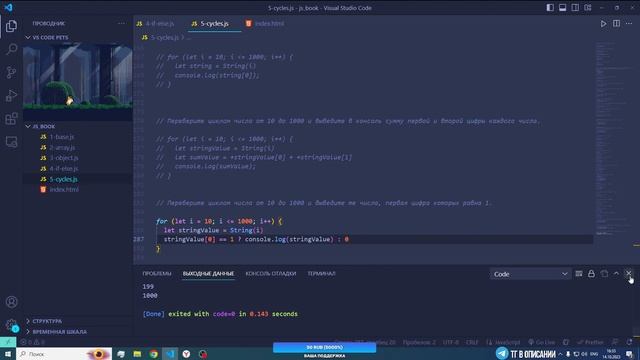This screenshot has width=640, height=360.
Task: Open editor More Actions ellipsis
Action: tap(629, 24)
